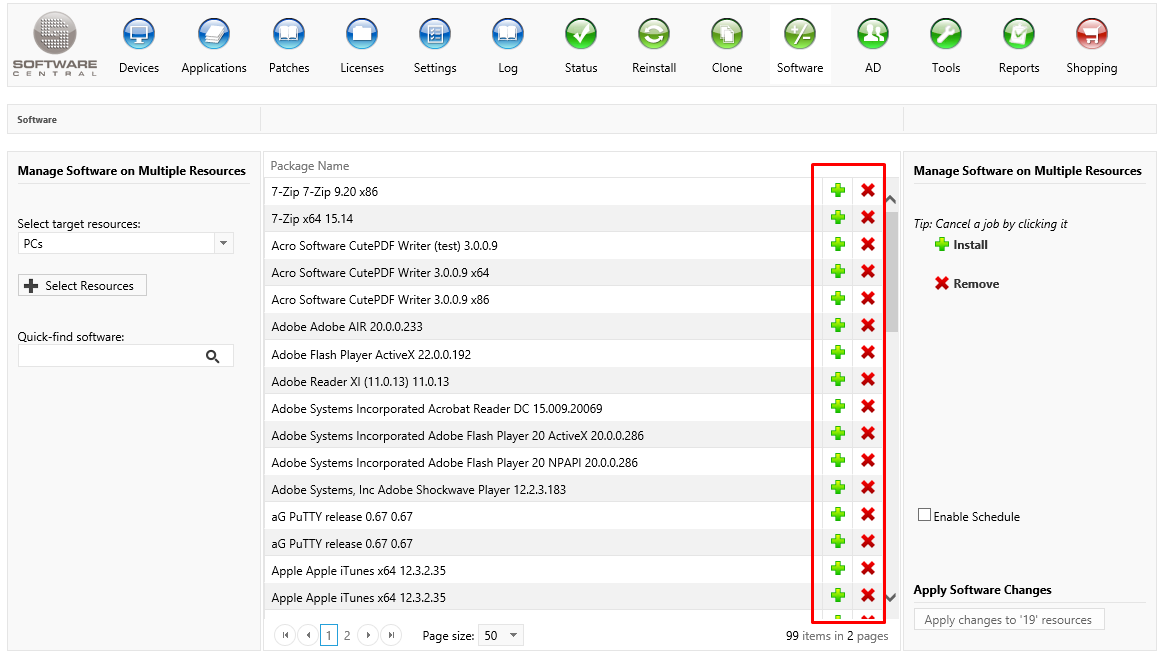Open the Devices section icon
This screenshot has height=657, width=1161.
pos(138,35)
